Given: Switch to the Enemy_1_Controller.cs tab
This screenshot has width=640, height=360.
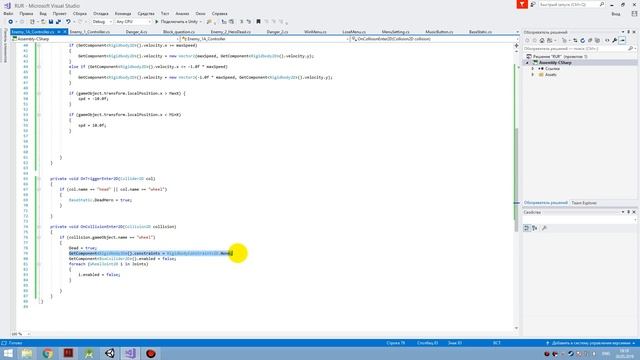Looking at the screenshot, I should [x=89, y=31].
